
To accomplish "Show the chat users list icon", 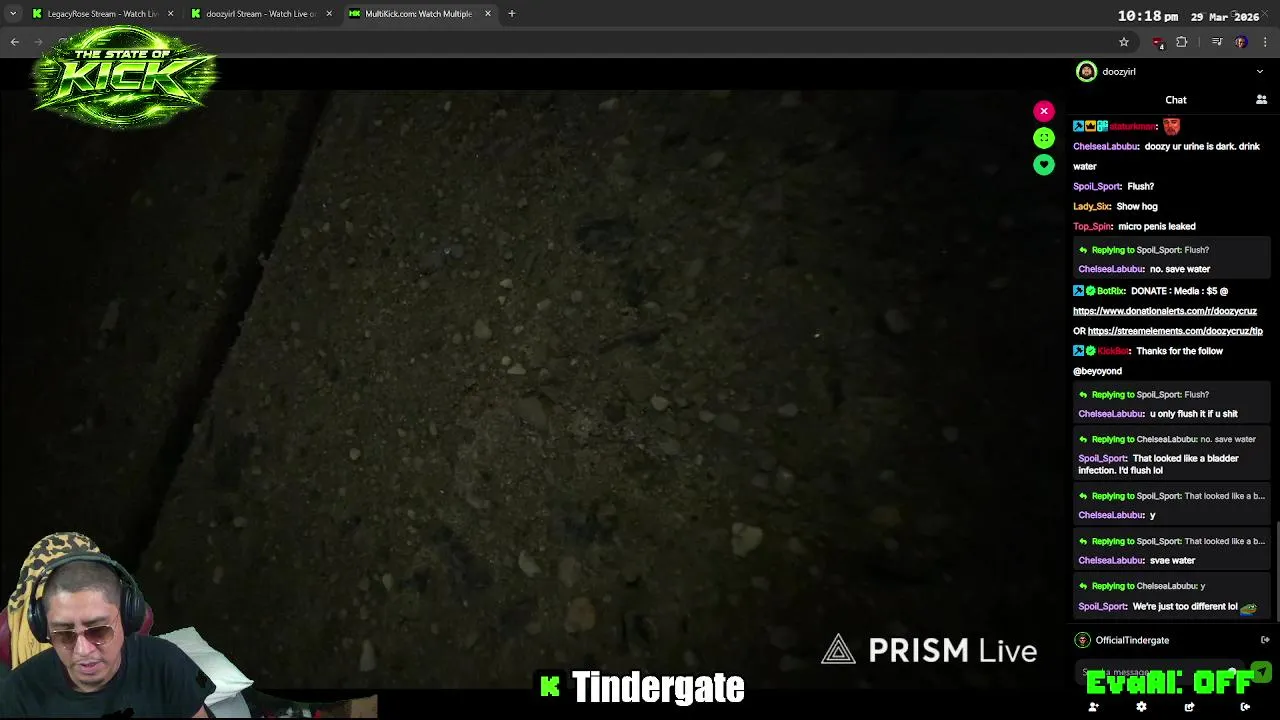I will click(1262, 100).
